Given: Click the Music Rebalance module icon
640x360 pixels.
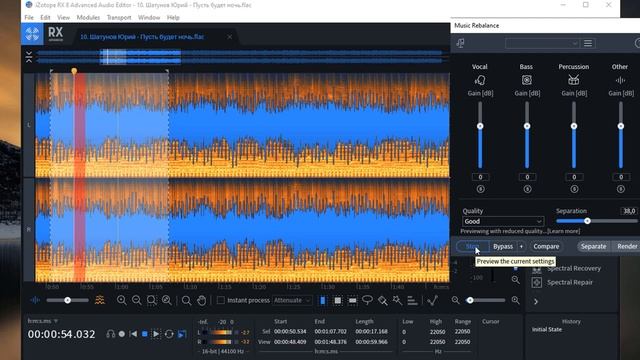Looking at the screenshot, I should 460,43.
